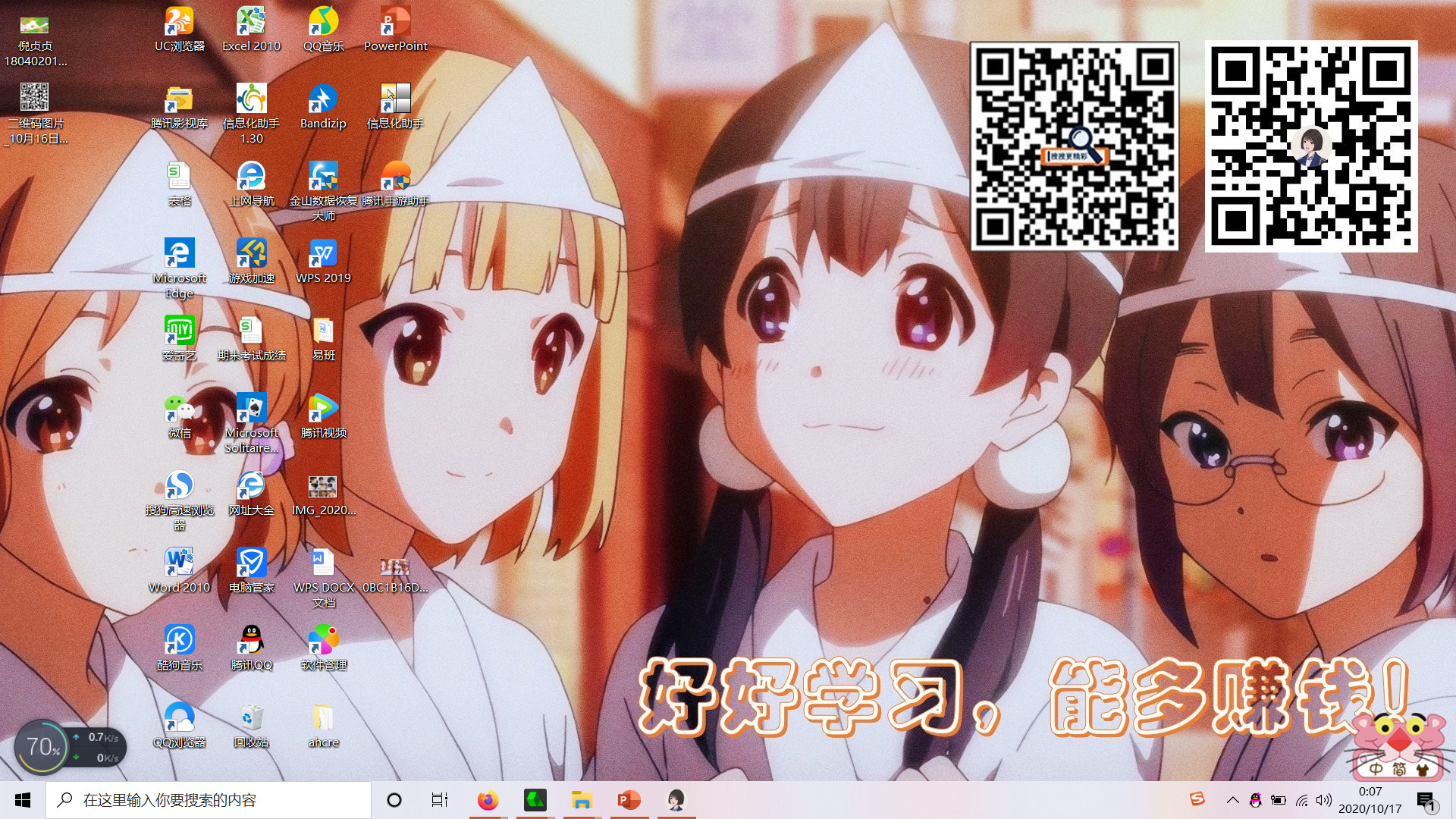Expand hidden system tray icons
The width and height of the screenshot is (1456, 819).
(1233, 800)
